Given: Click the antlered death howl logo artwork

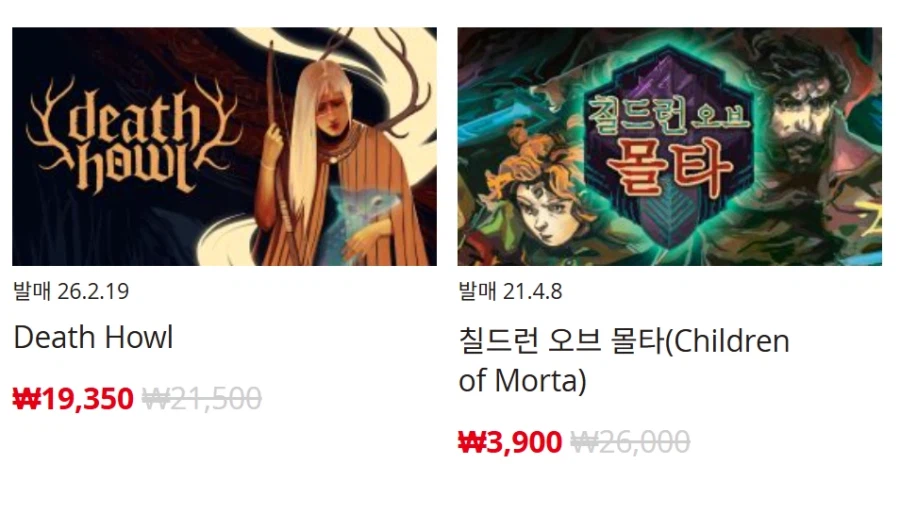Looking at the screenshot, I should pyautogui.click(x=133, y=135).
